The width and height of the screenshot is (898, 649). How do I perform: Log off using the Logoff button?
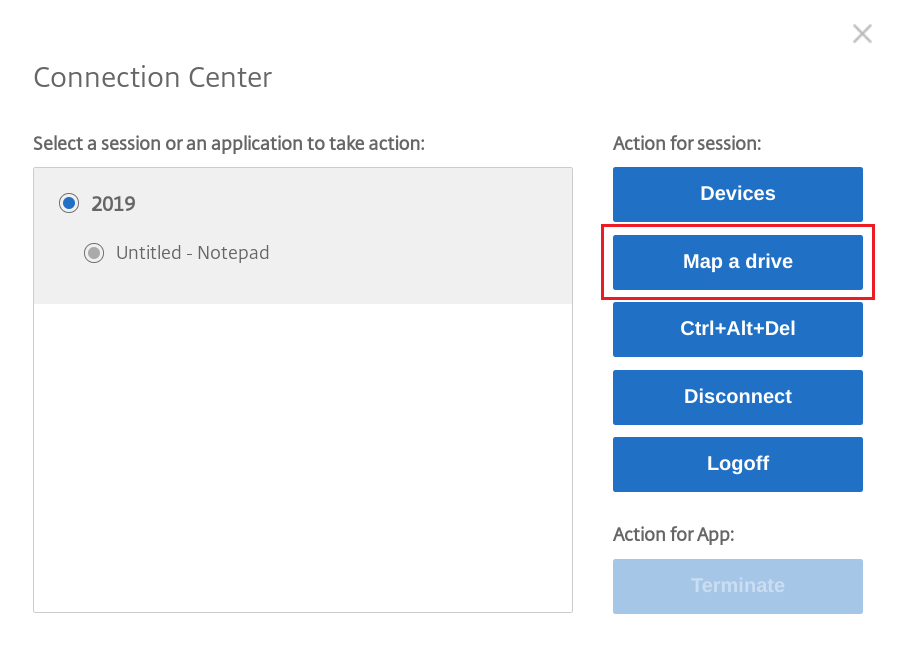[737, 464]
